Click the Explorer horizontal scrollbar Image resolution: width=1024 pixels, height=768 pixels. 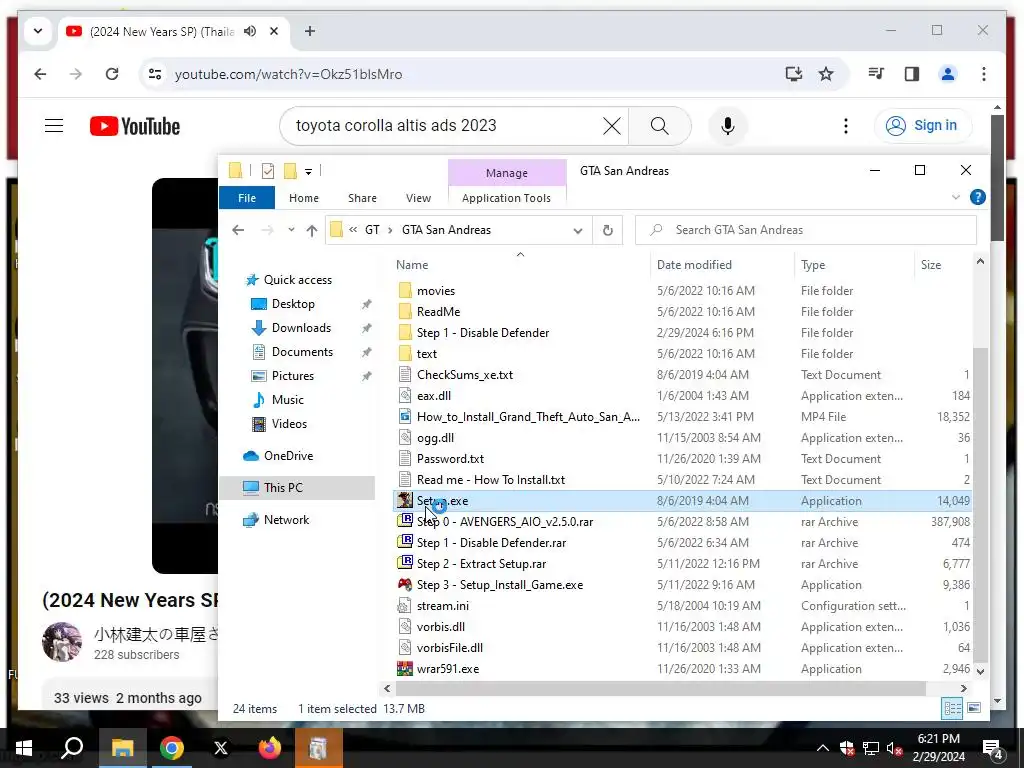(660, 688)
